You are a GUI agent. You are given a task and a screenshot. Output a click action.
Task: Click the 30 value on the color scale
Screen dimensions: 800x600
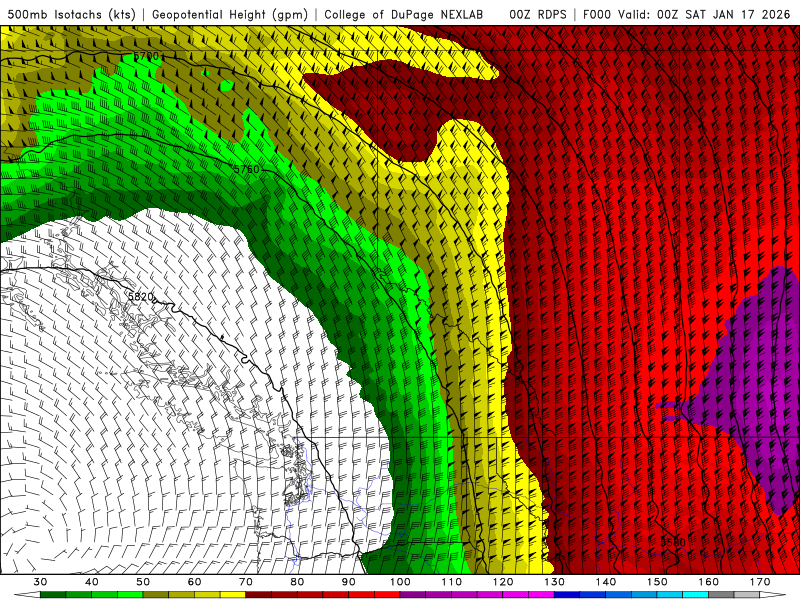40,582
